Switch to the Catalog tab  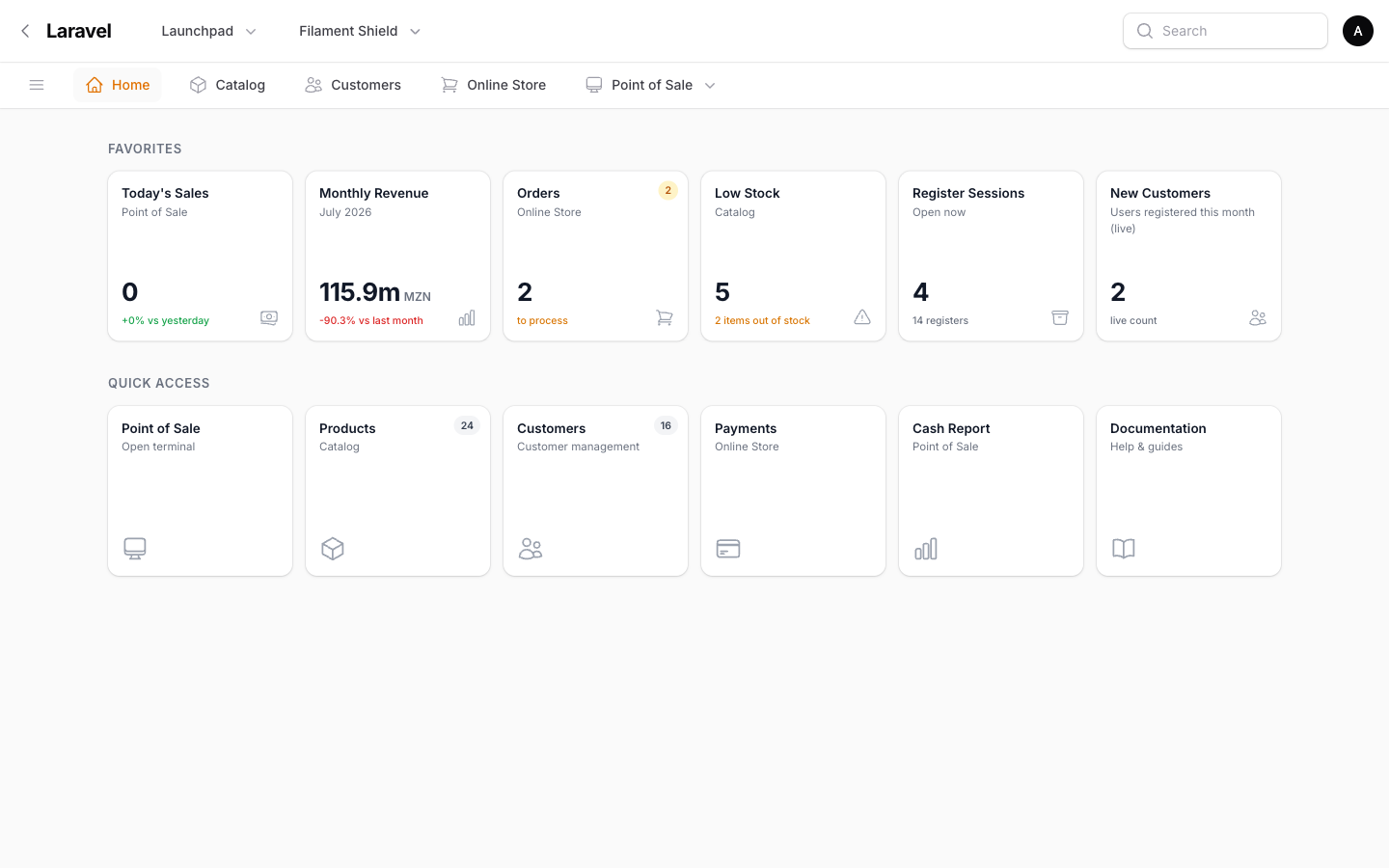coord(228,85)
